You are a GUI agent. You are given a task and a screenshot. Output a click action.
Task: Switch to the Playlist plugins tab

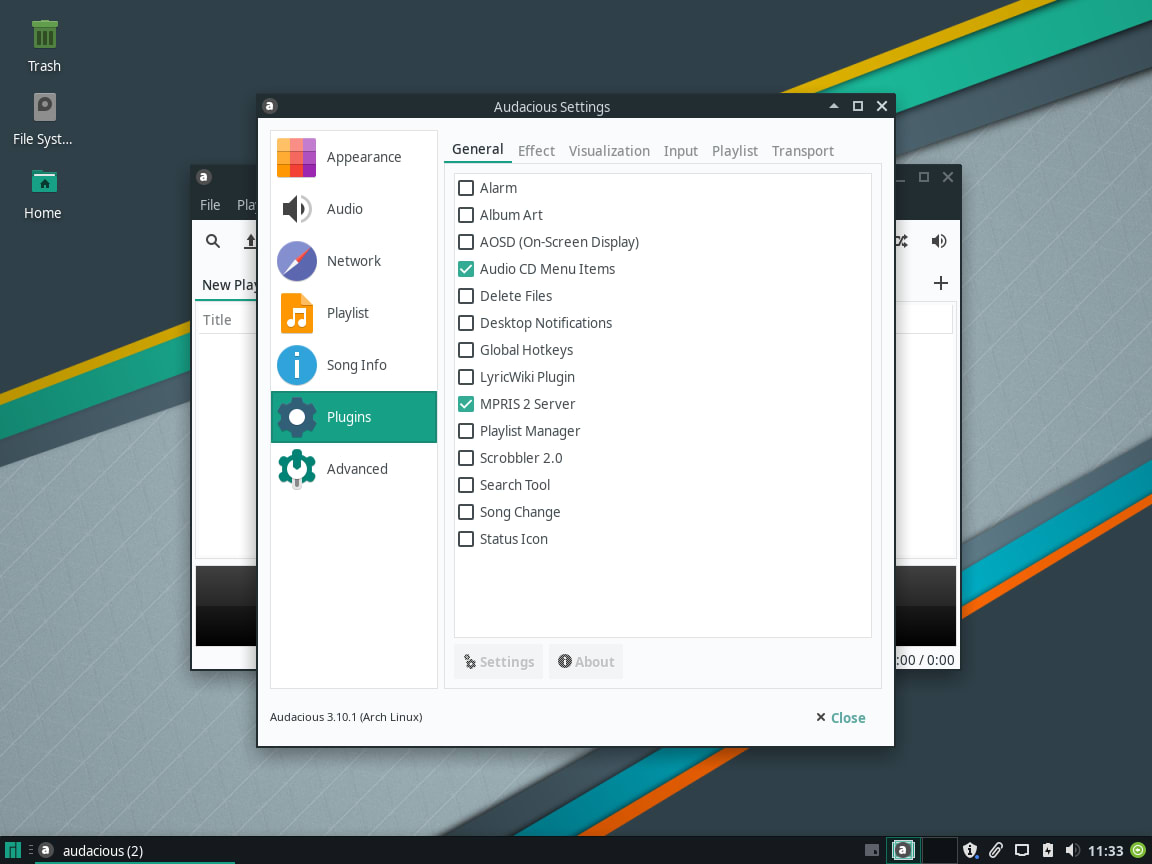(x=735, y=151)
